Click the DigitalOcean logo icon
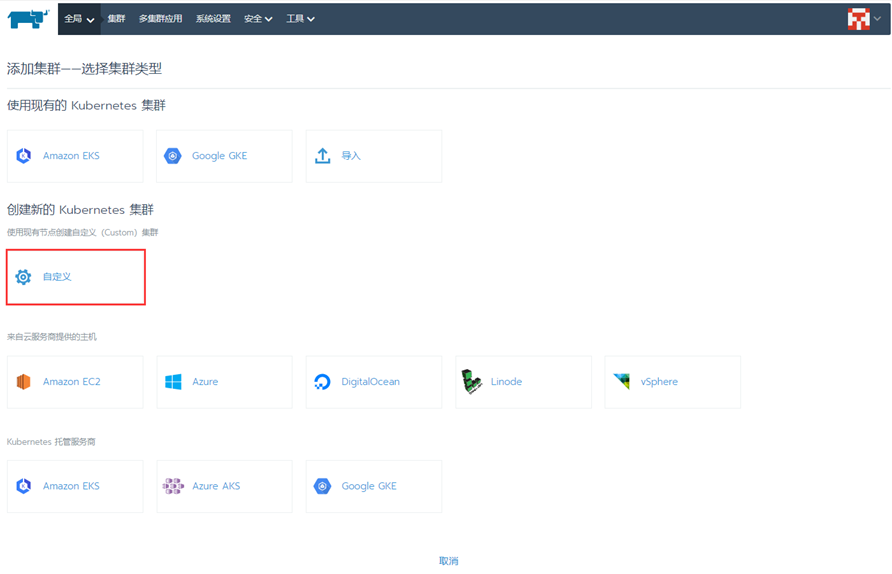 point(323,382)
